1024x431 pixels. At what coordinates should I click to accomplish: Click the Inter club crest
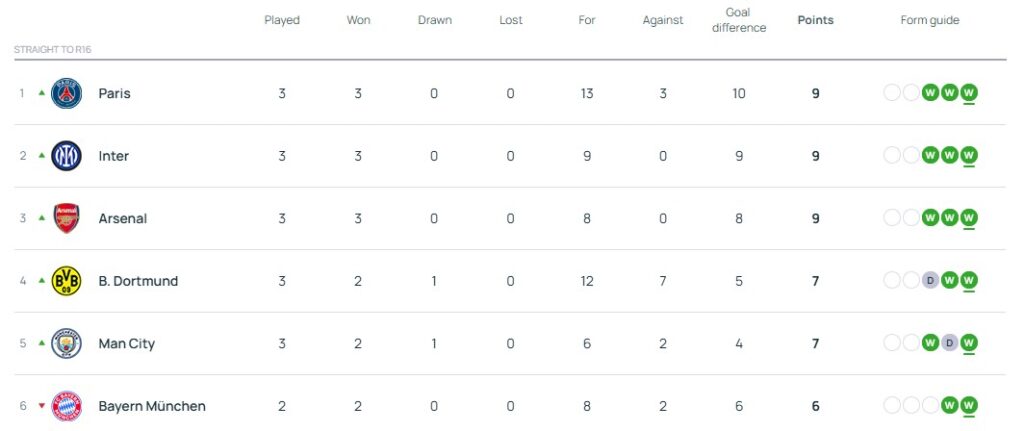point(66,156)
